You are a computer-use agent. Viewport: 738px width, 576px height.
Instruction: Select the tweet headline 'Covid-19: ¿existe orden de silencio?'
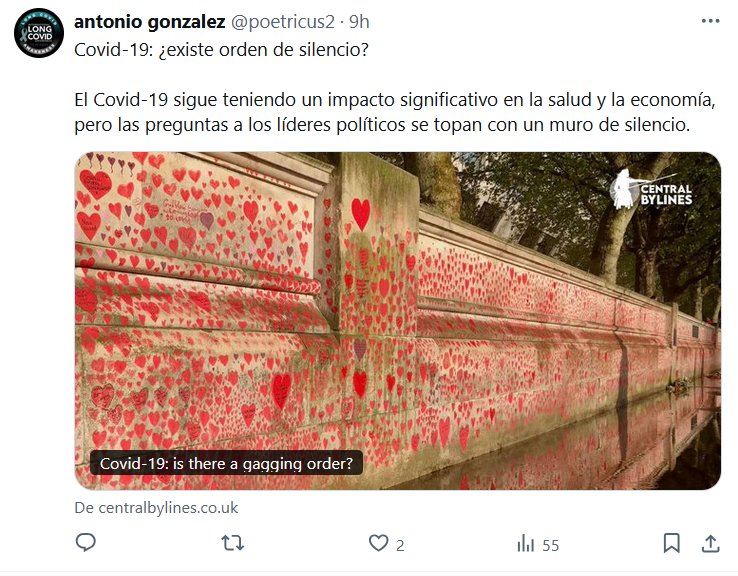pos(222,49)
